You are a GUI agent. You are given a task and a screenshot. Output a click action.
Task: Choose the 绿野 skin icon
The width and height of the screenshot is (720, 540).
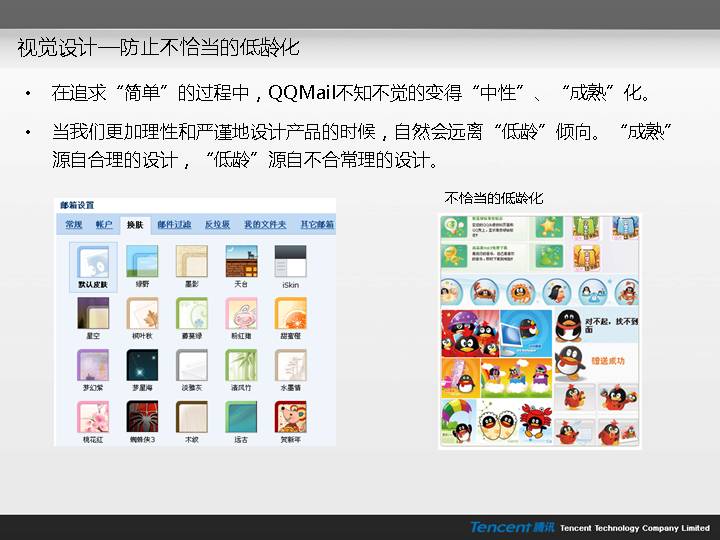coord(142,262)
